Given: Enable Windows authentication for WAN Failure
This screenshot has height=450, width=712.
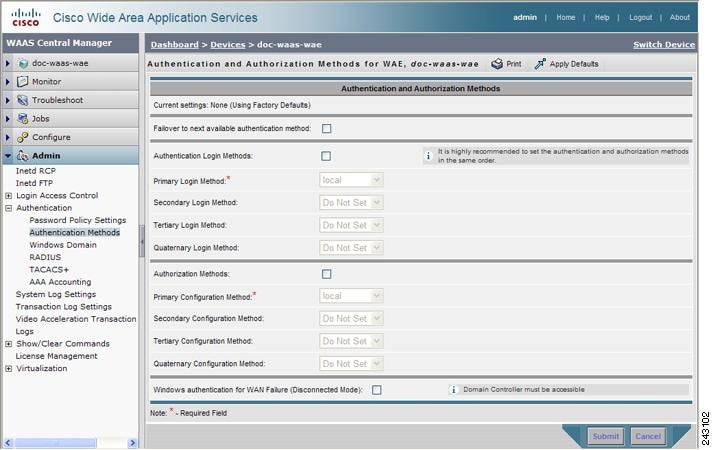Looking at the screenshot, I should click(x=376, y=390).
